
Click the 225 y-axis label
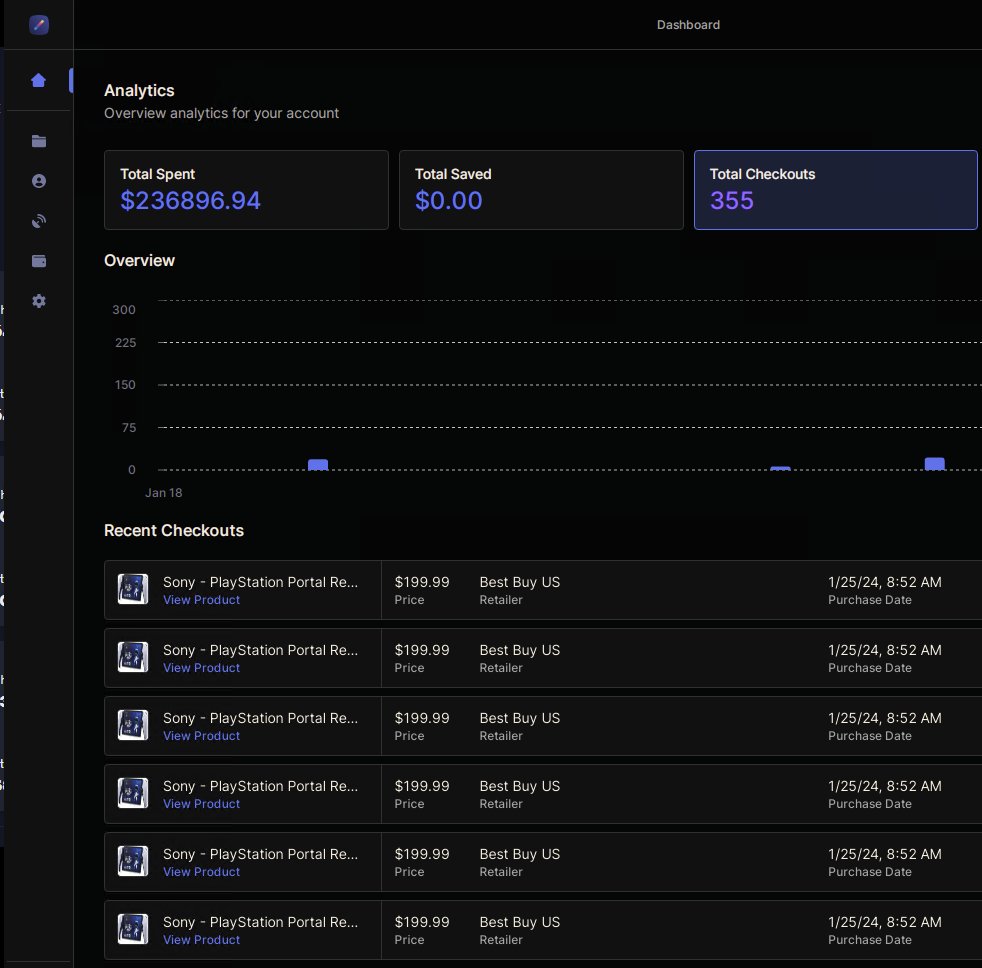click(x=125, y=342)
